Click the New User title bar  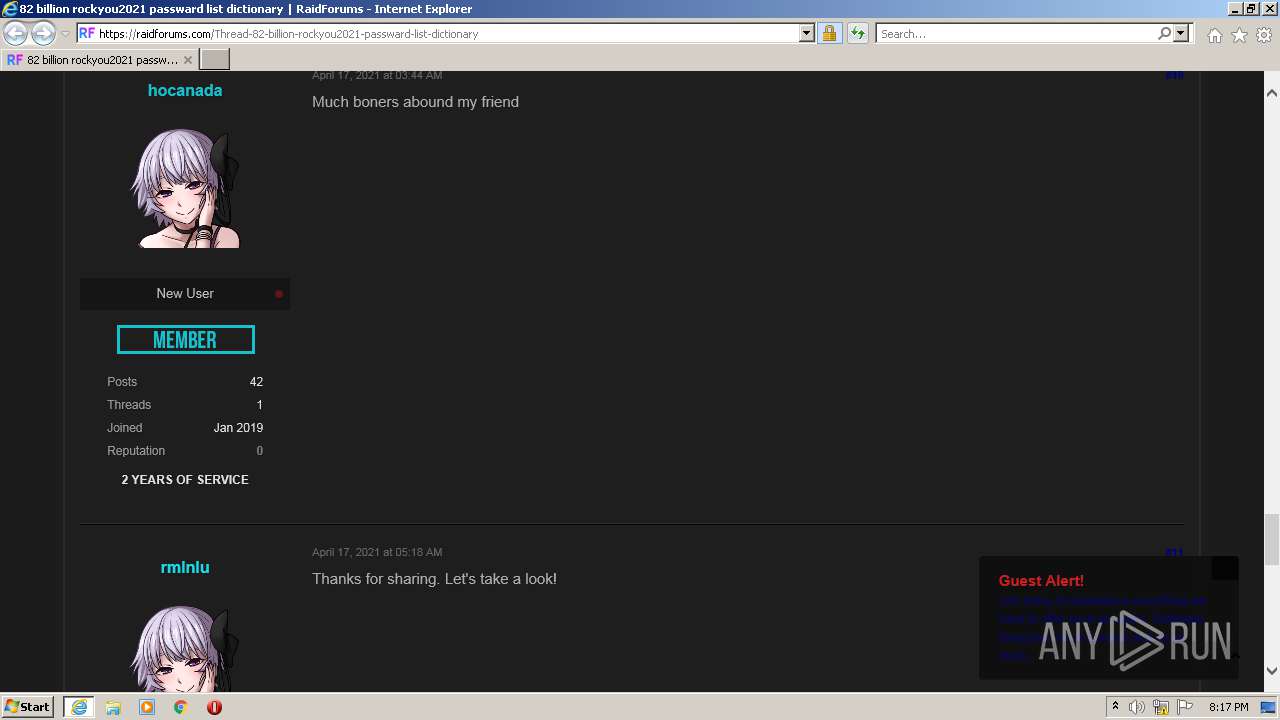pyautogui.click(x=185, y=294)
